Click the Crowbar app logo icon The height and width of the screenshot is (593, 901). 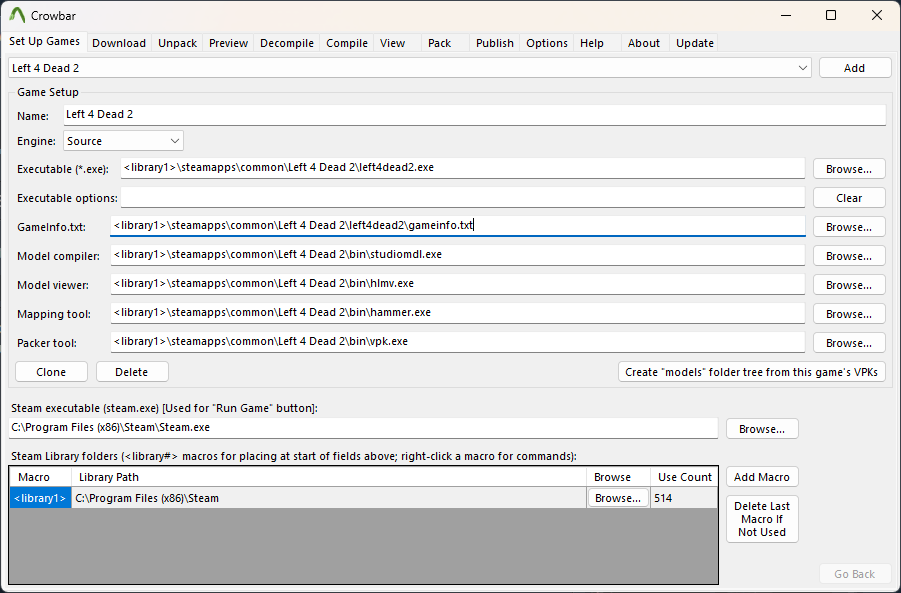(x=17, y=16)
